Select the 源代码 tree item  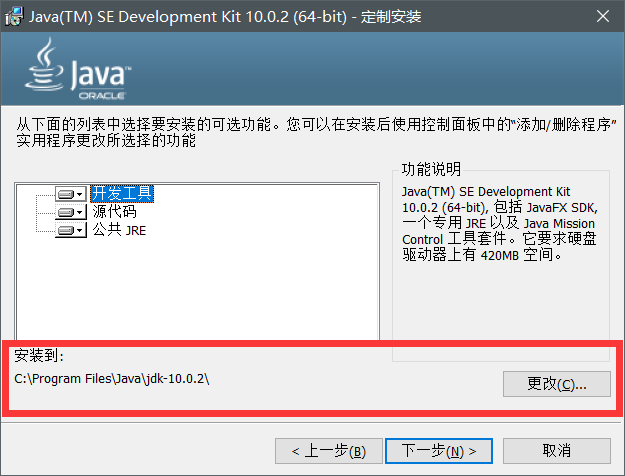[x=115, y=212]
